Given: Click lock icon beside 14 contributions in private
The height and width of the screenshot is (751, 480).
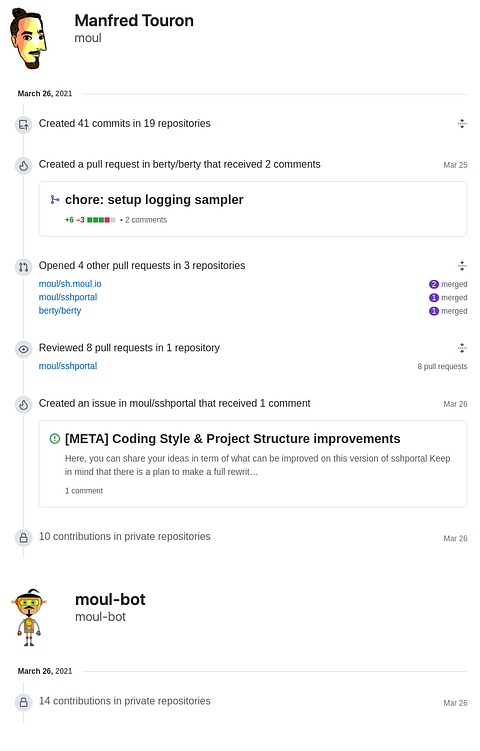Looking at the screenshot, I should (23, 703).
